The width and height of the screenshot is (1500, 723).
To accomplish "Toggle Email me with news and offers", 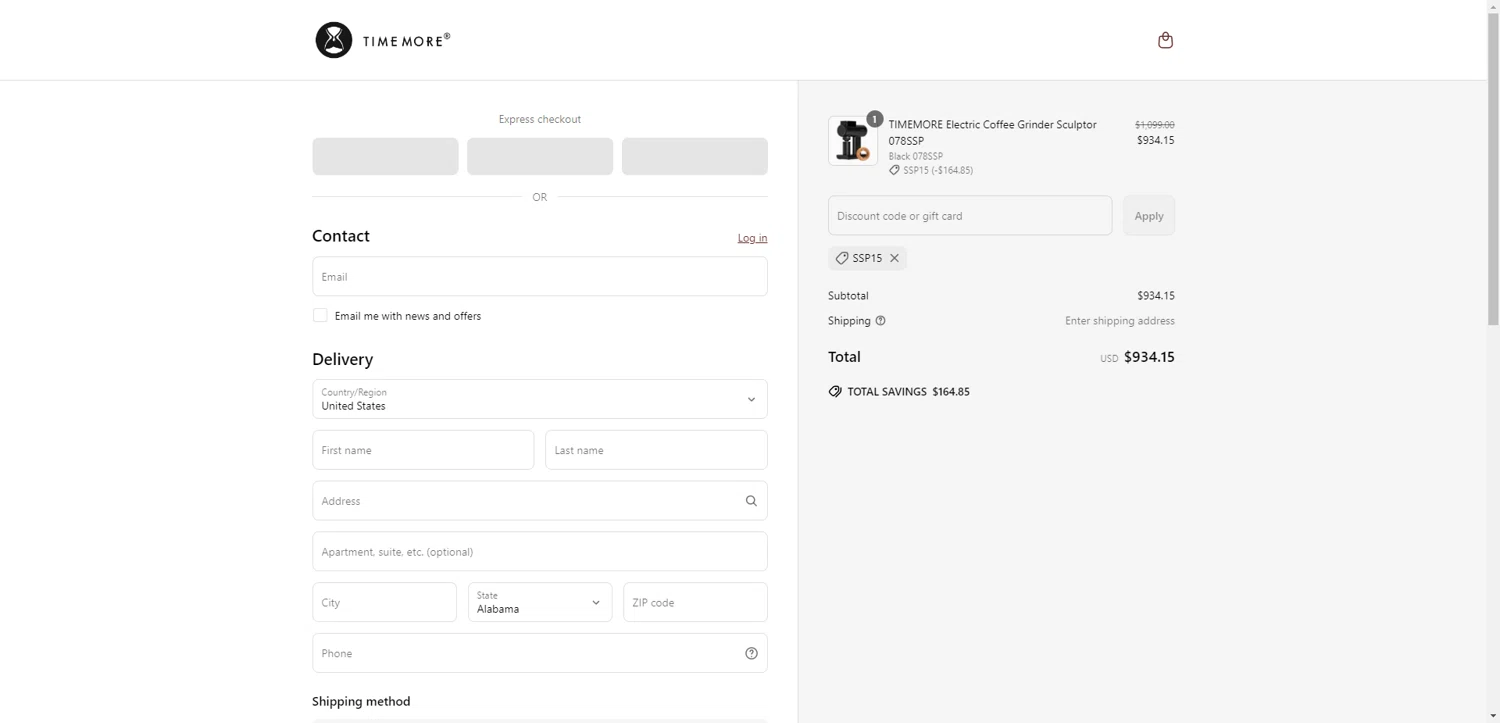I will point(320,315).
